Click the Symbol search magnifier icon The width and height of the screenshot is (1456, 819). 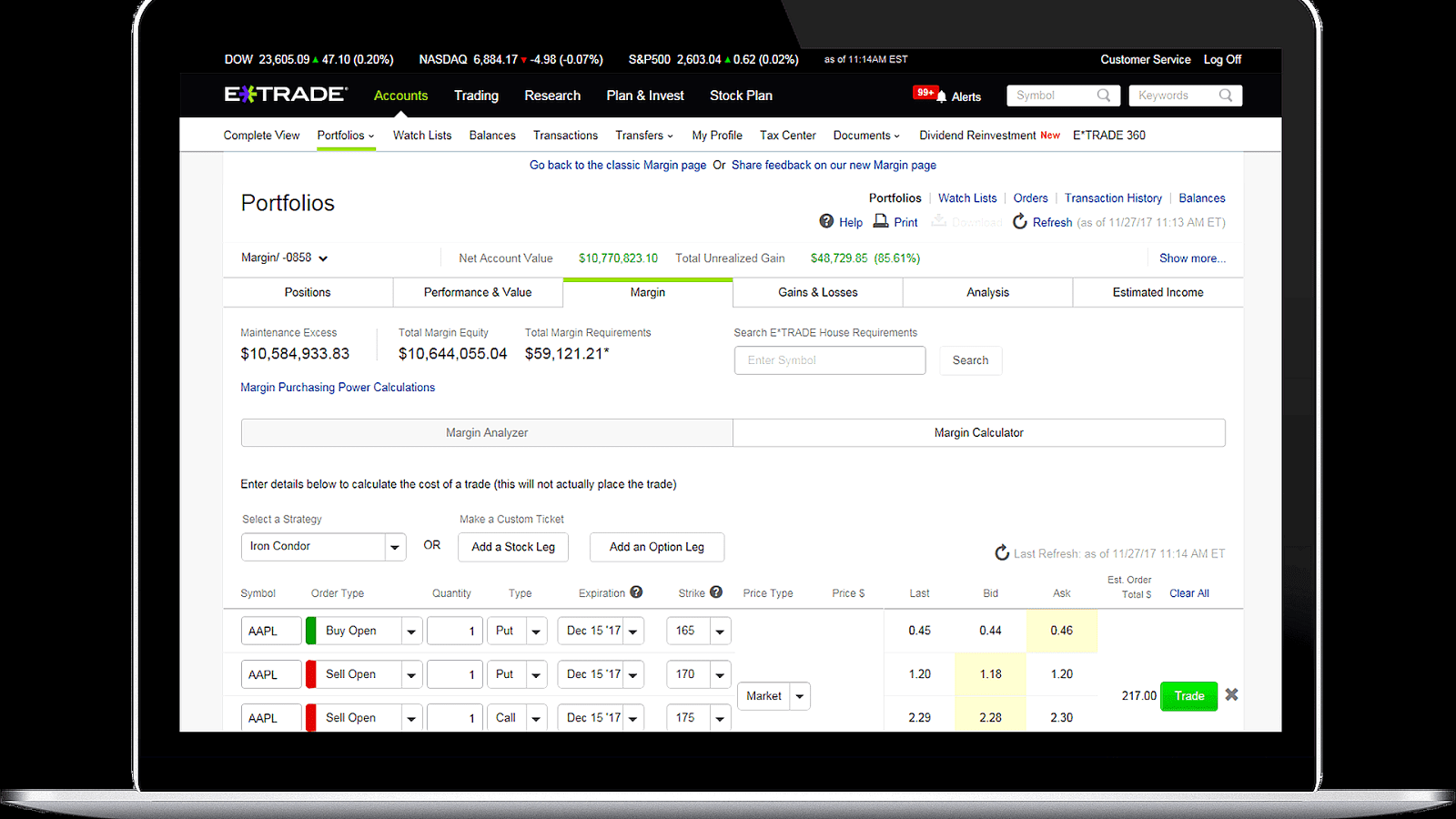1104,95
